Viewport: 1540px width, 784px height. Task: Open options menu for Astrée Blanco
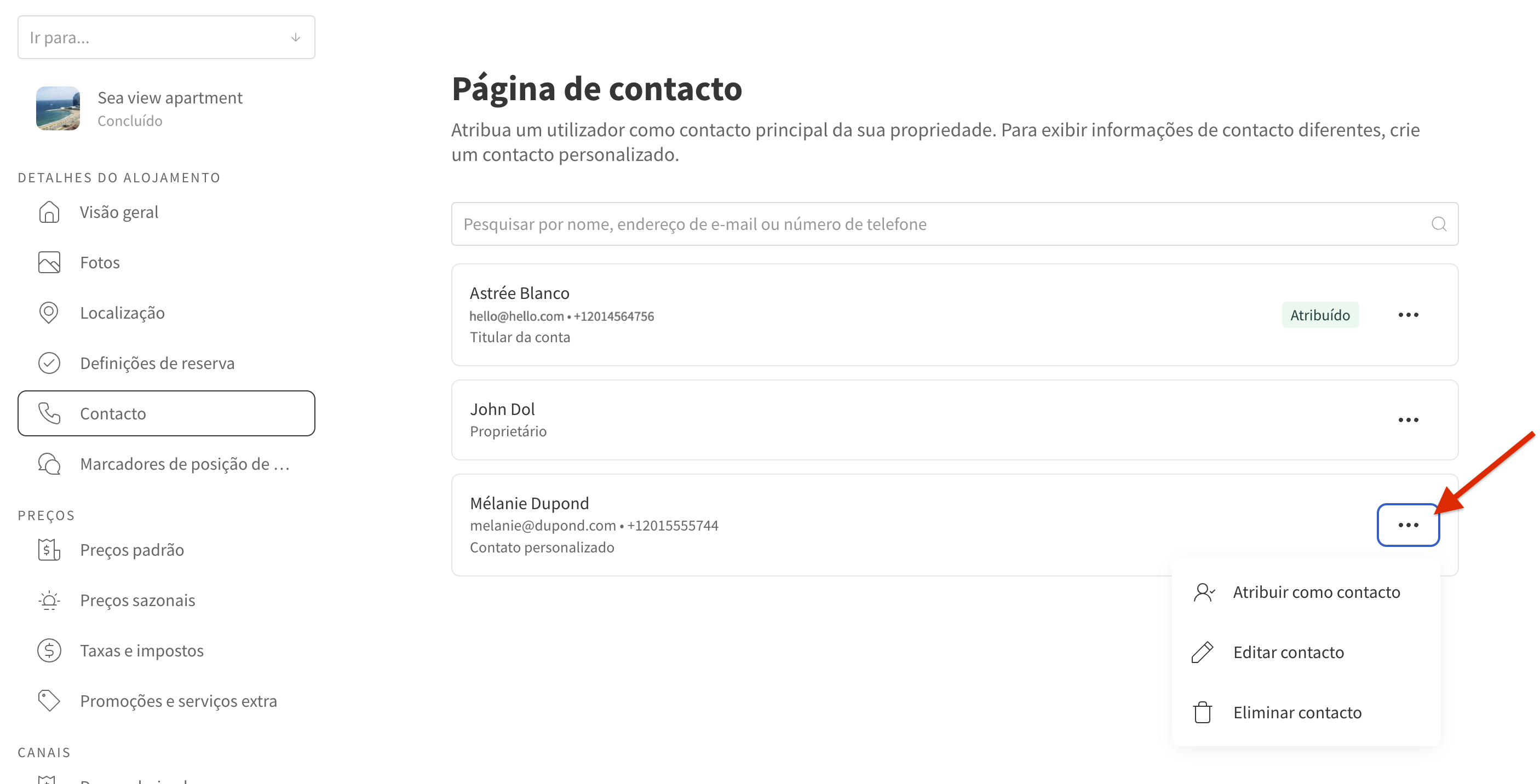[1408, 315]
